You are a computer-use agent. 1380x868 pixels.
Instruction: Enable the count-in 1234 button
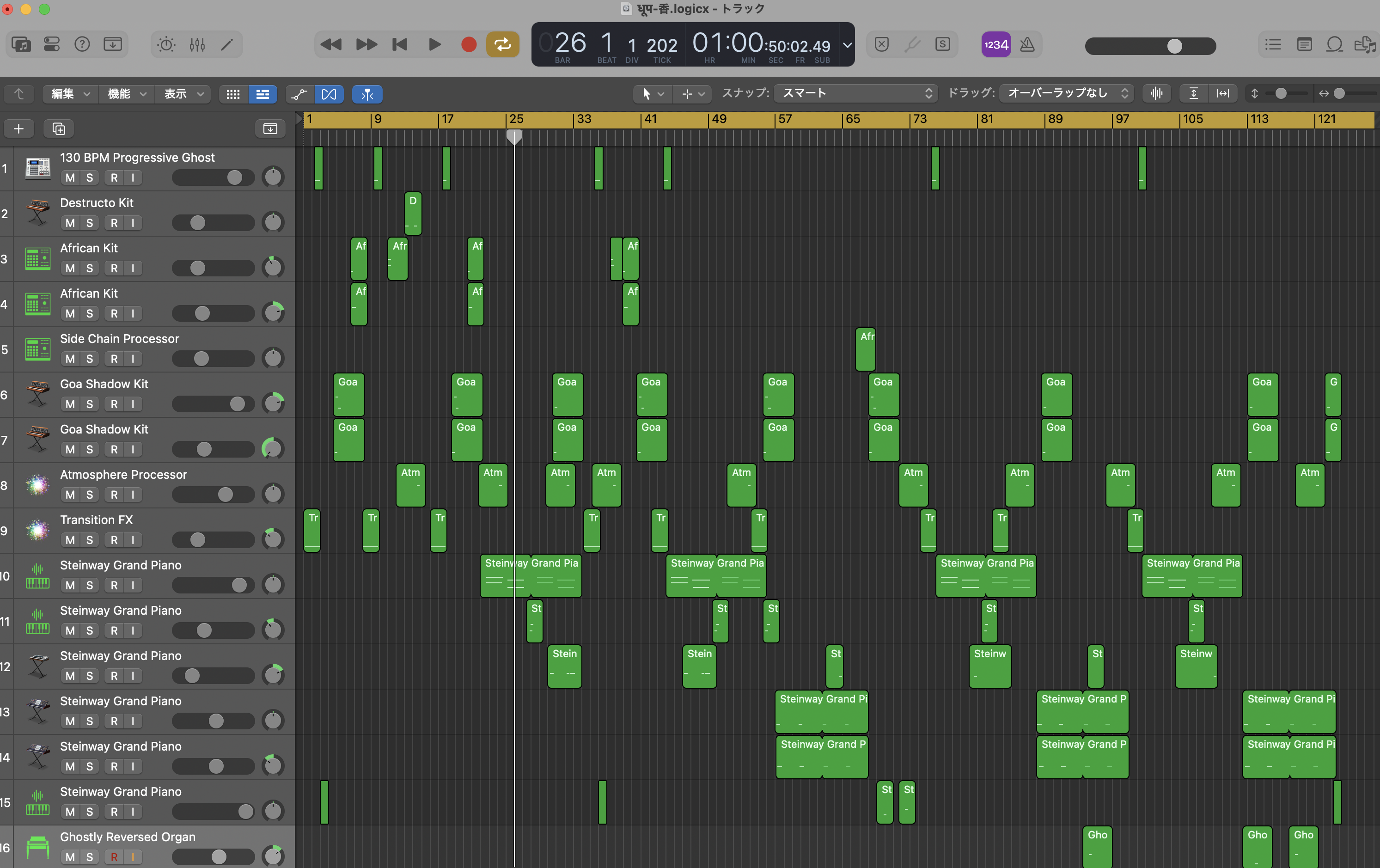click(995, 44)
